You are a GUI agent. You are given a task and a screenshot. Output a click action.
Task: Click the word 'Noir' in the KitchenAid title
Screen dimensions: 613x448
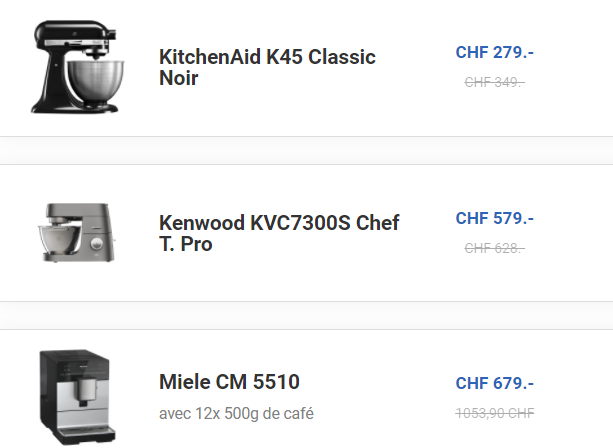pyautogui.click(x=178, y=78)
